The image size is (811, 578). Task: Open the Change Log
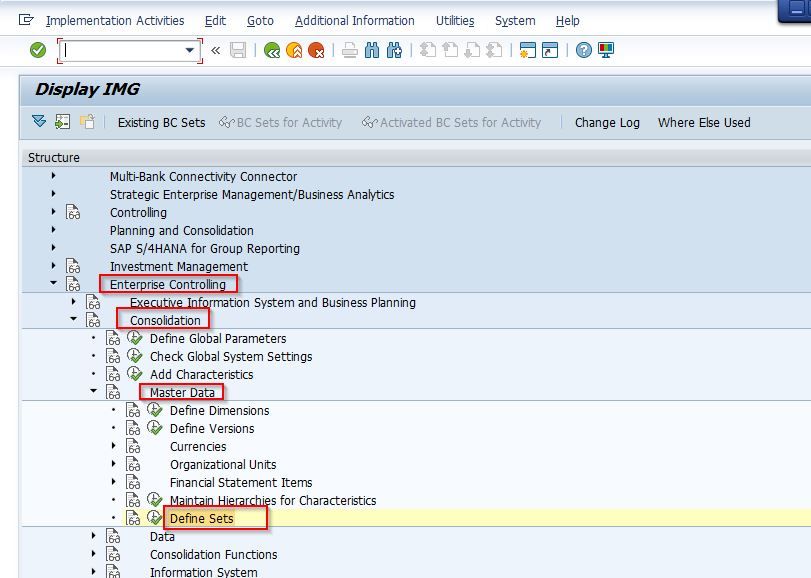(607, 123)
